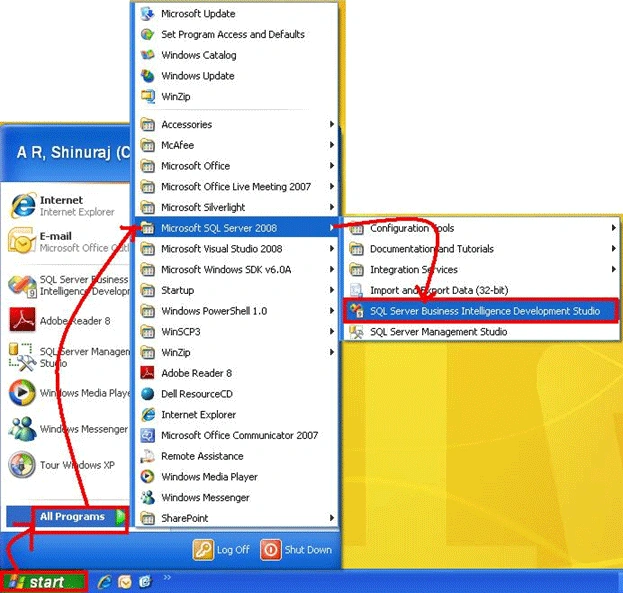623x593 pixels.
Task: Click the Configuration Tools folder icon
Action: [356, 228]
